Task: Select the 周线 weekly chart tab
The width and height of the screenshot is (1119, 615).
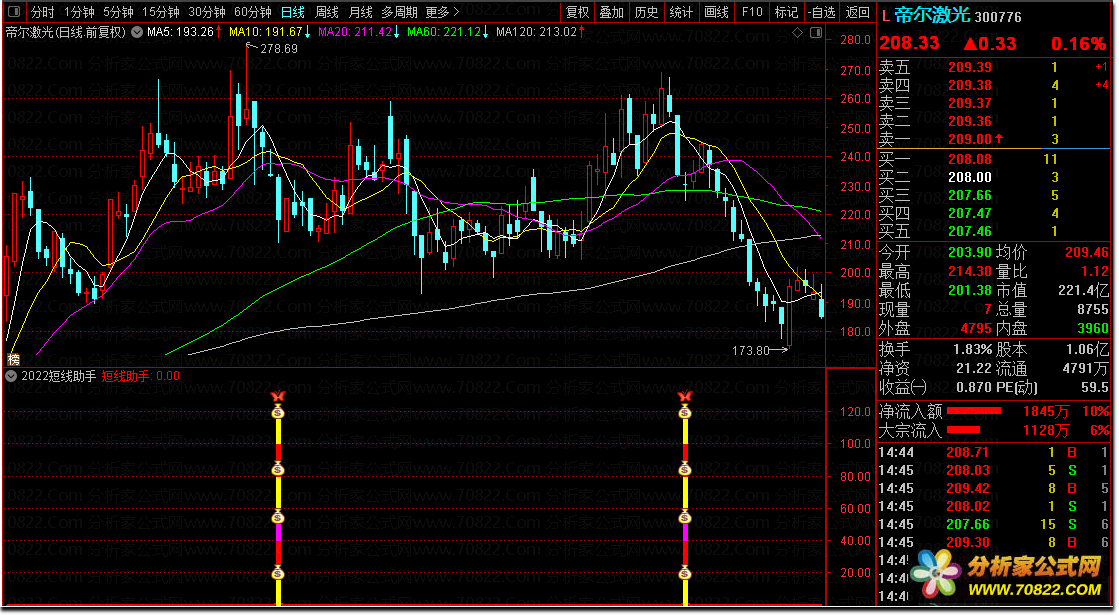Action: pos(327,12)
